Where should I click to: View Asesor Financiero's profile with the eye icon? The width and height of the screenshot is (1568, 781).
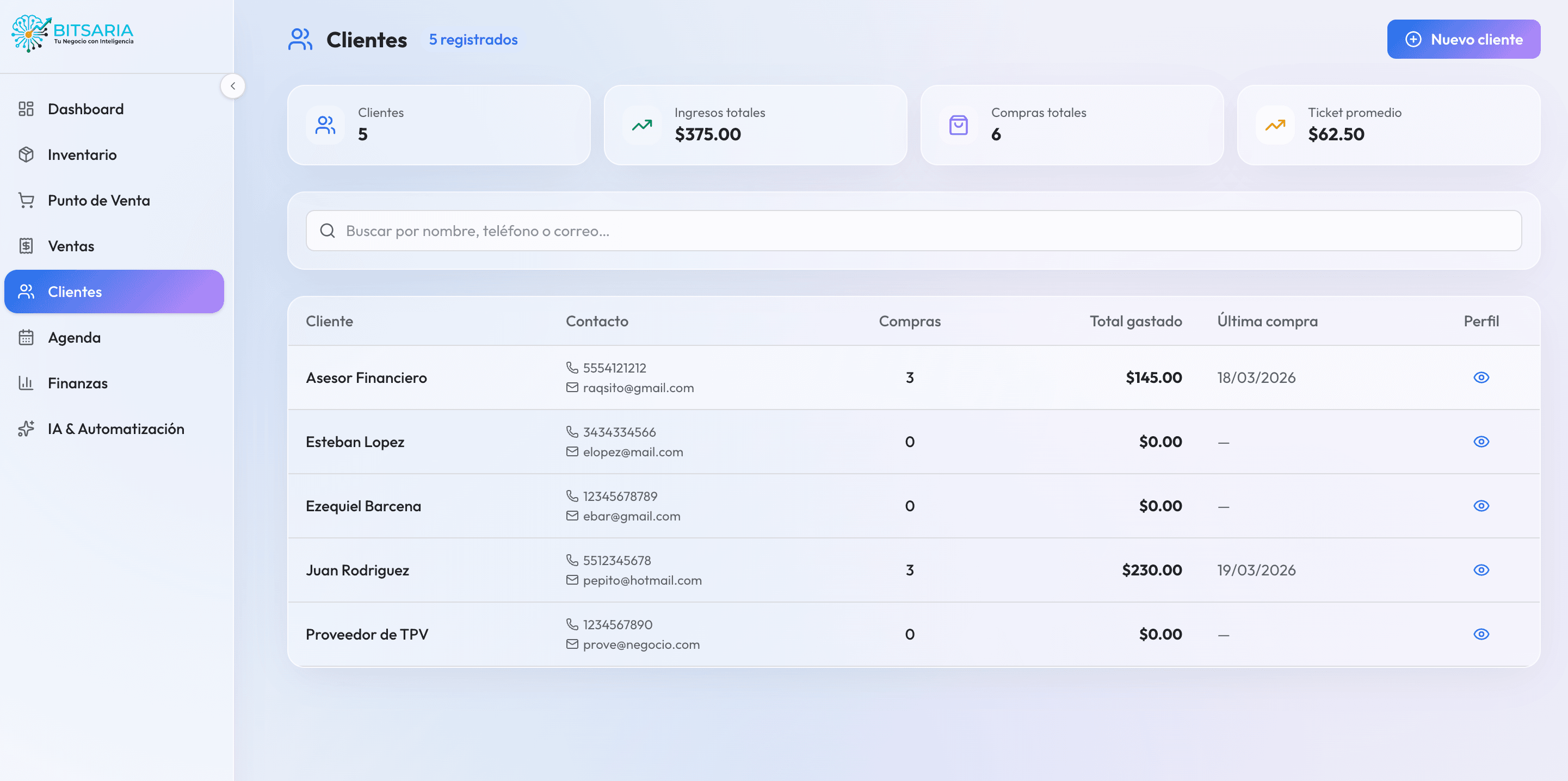pyautogui.click(x=1481, y=377)
